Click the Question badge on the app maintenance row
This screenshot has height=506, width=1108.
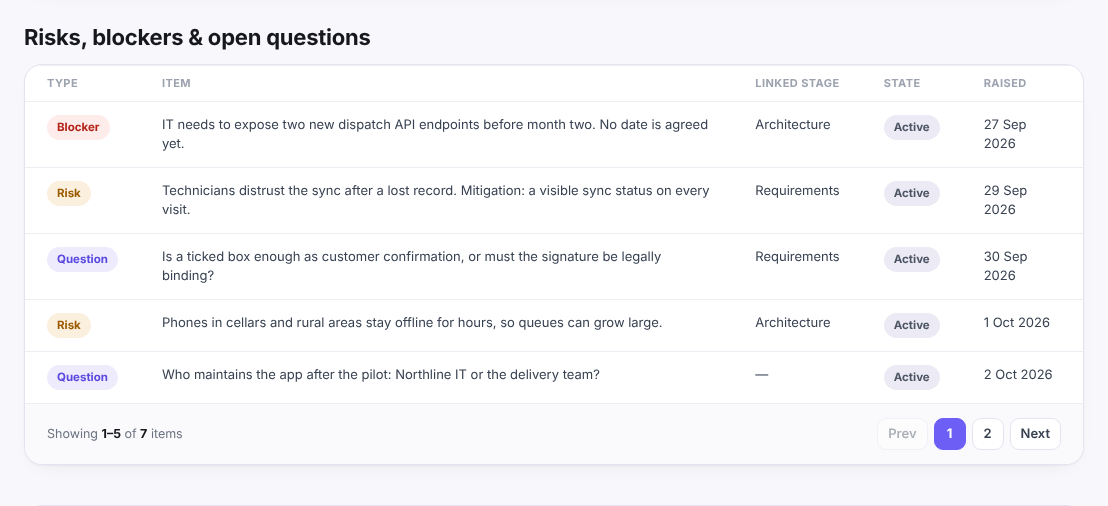82,377
